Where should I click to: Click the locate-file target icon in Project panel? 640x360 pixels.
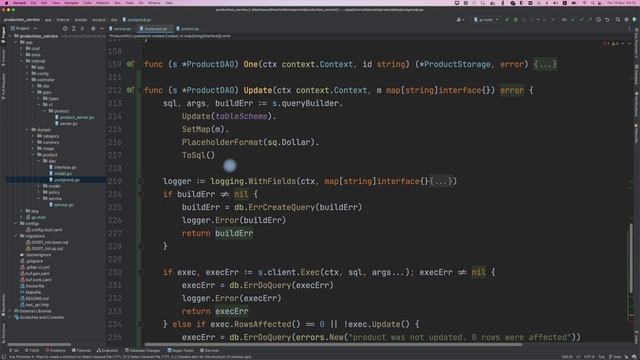(x=65, y=29)
